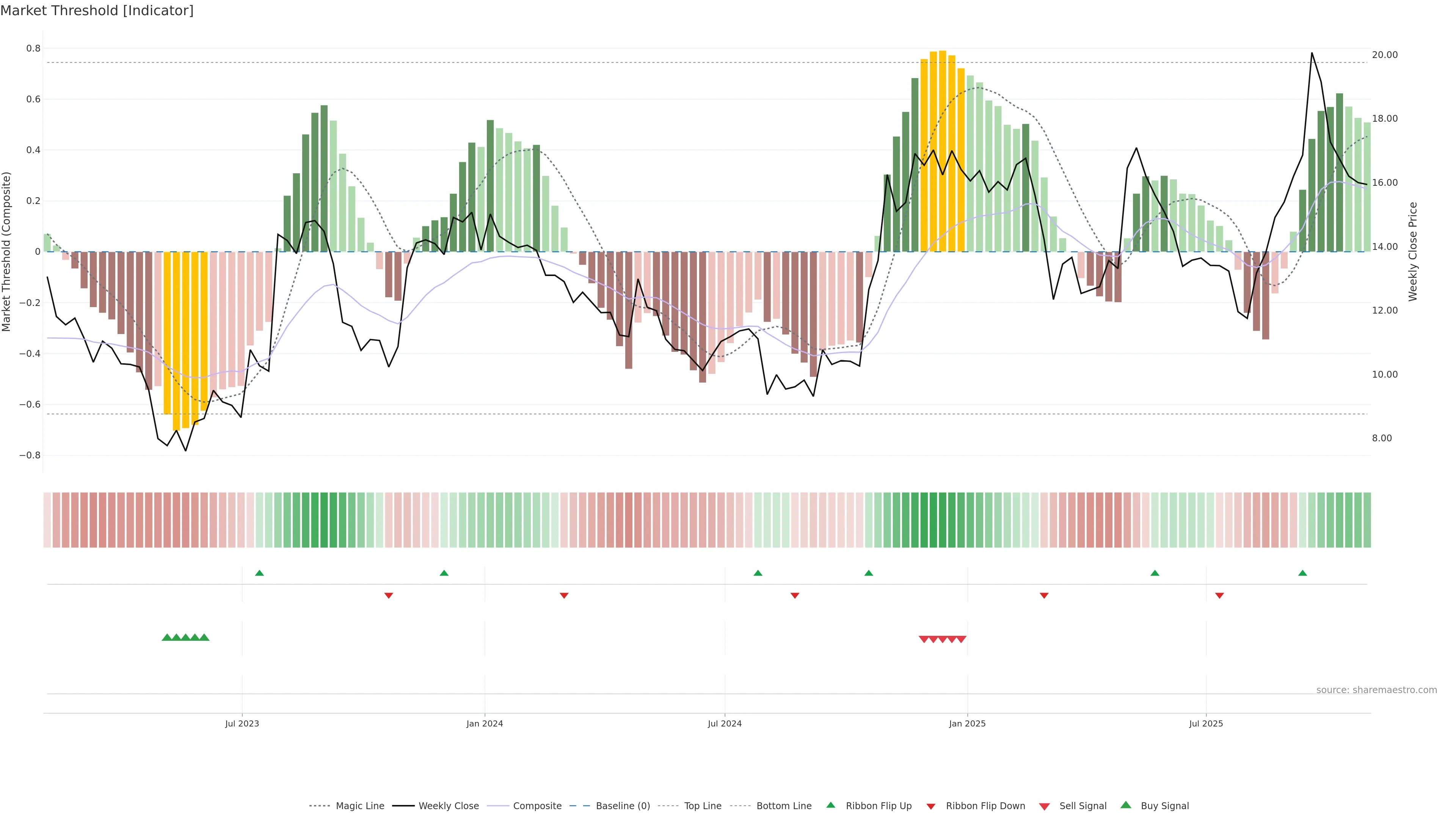Screen dimensions: 1456x819
Task: Click the Jul 2024 x-axis label
Action: click(725, 723)
